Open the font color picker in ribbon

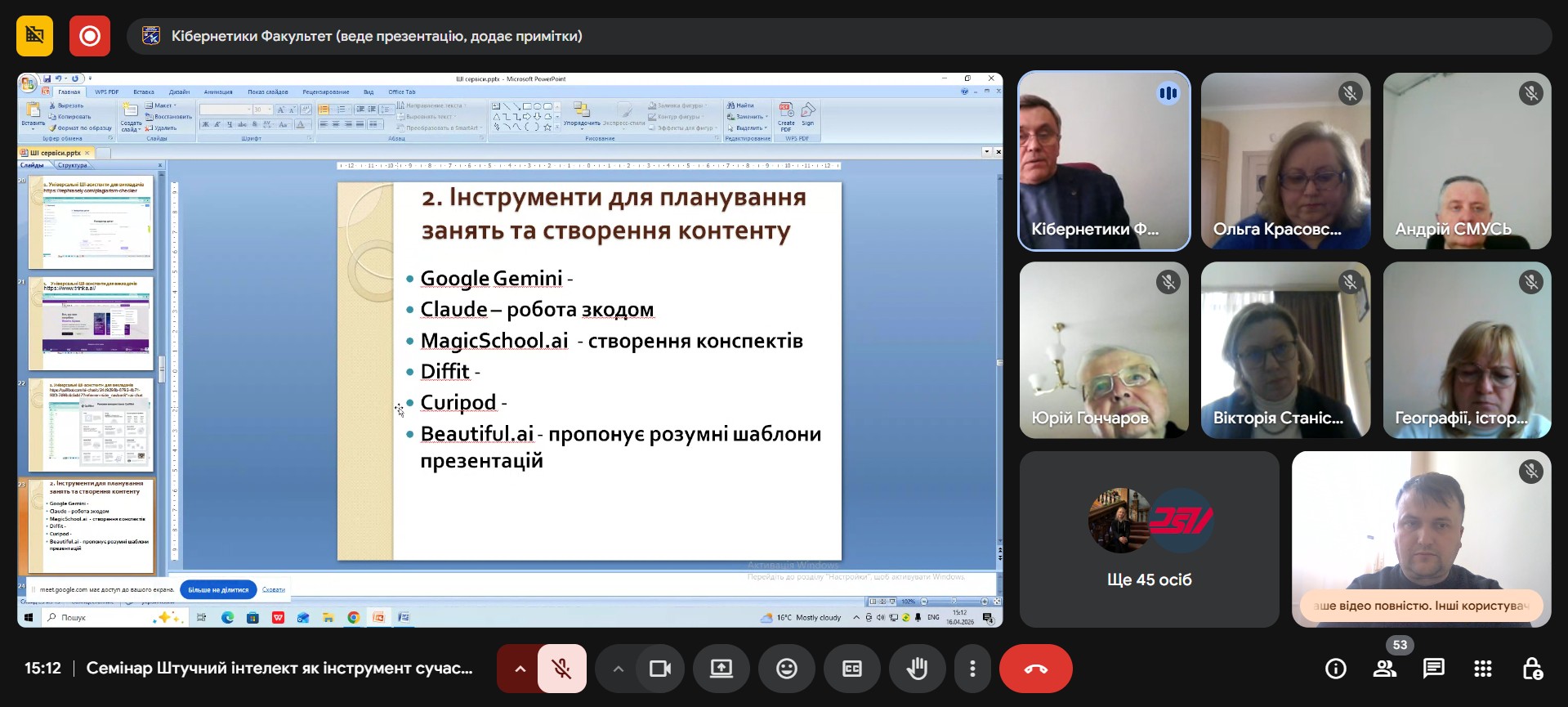(302, 124)
